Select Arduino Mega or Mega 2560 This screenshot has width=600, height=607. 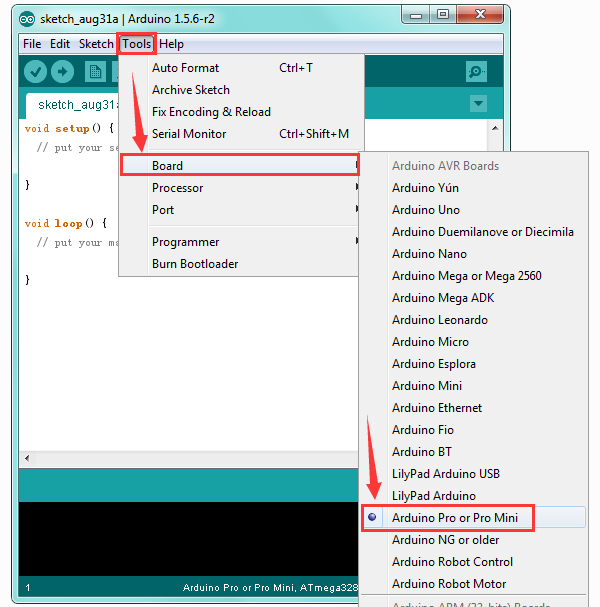tap(473, 276)
